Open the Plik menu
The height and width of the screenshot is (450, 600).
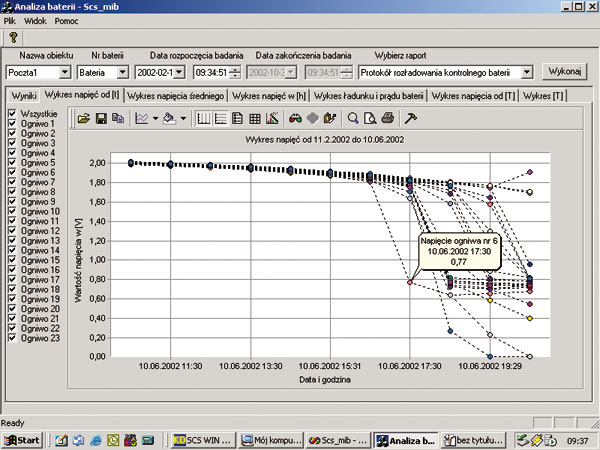tap(10, 21)
